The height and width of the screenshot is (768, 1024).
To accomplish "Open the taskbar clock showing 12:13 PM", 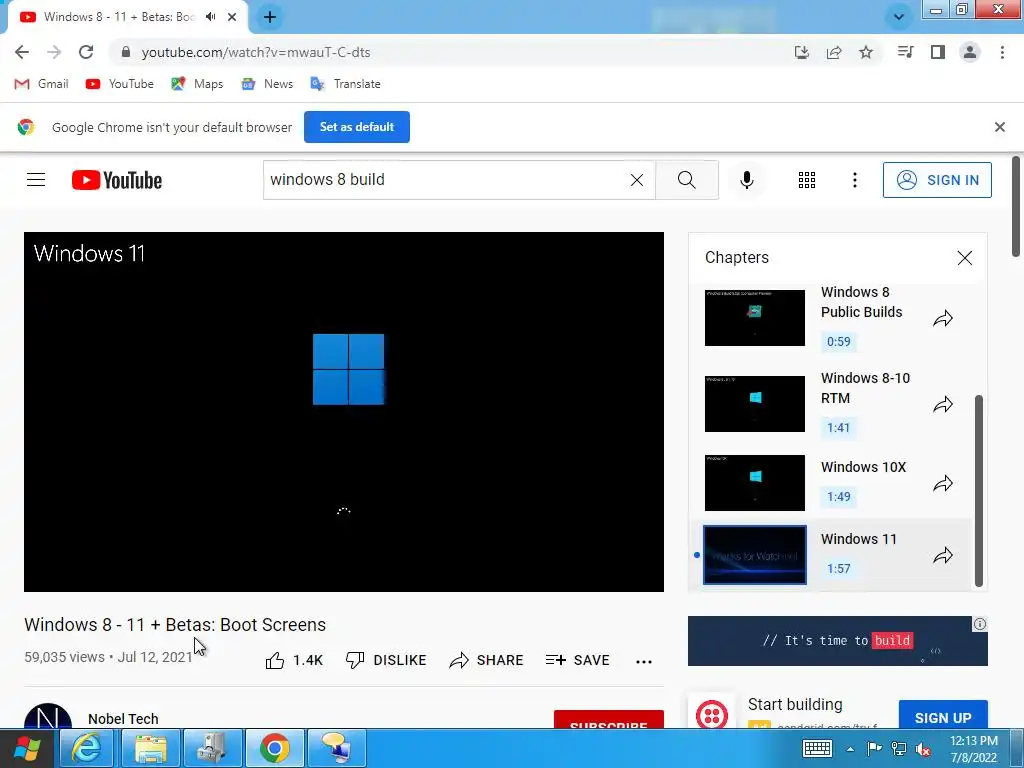I will point(973,749).
